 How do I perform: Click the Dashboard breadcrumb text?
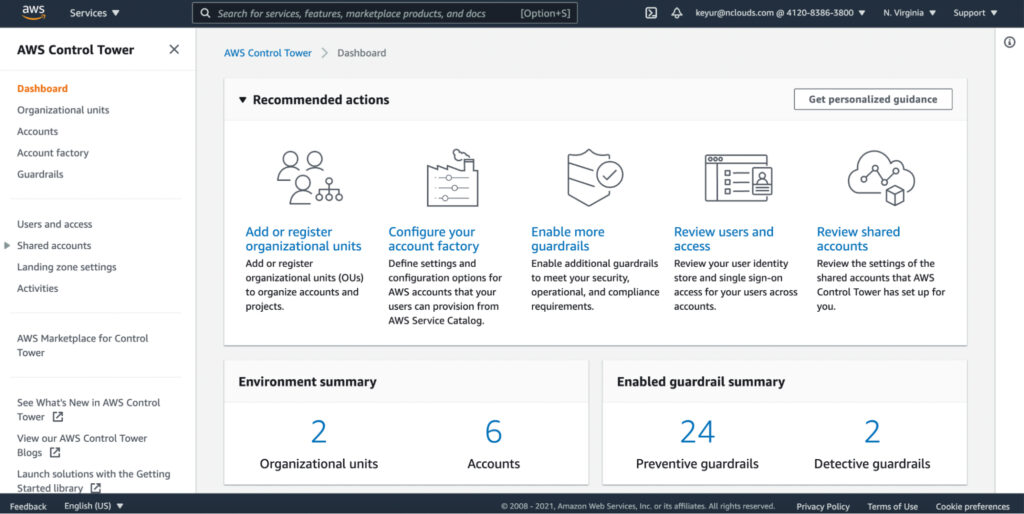pyautogui.click(x=361, y=53)
